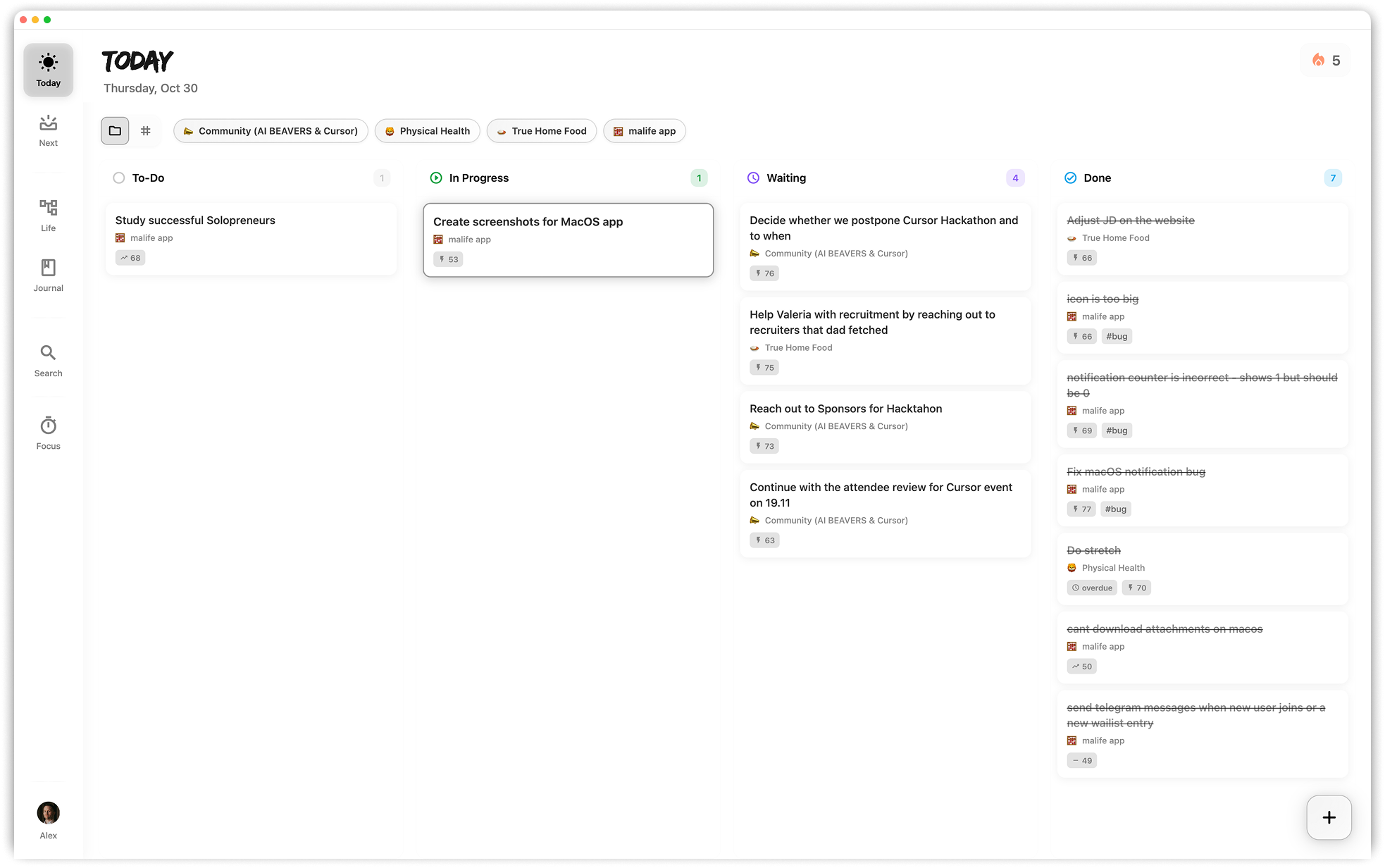The height and width of the screenshot is (868, 1385).
Task: Click the Waiting clock icon
Action: coord(752,178)
